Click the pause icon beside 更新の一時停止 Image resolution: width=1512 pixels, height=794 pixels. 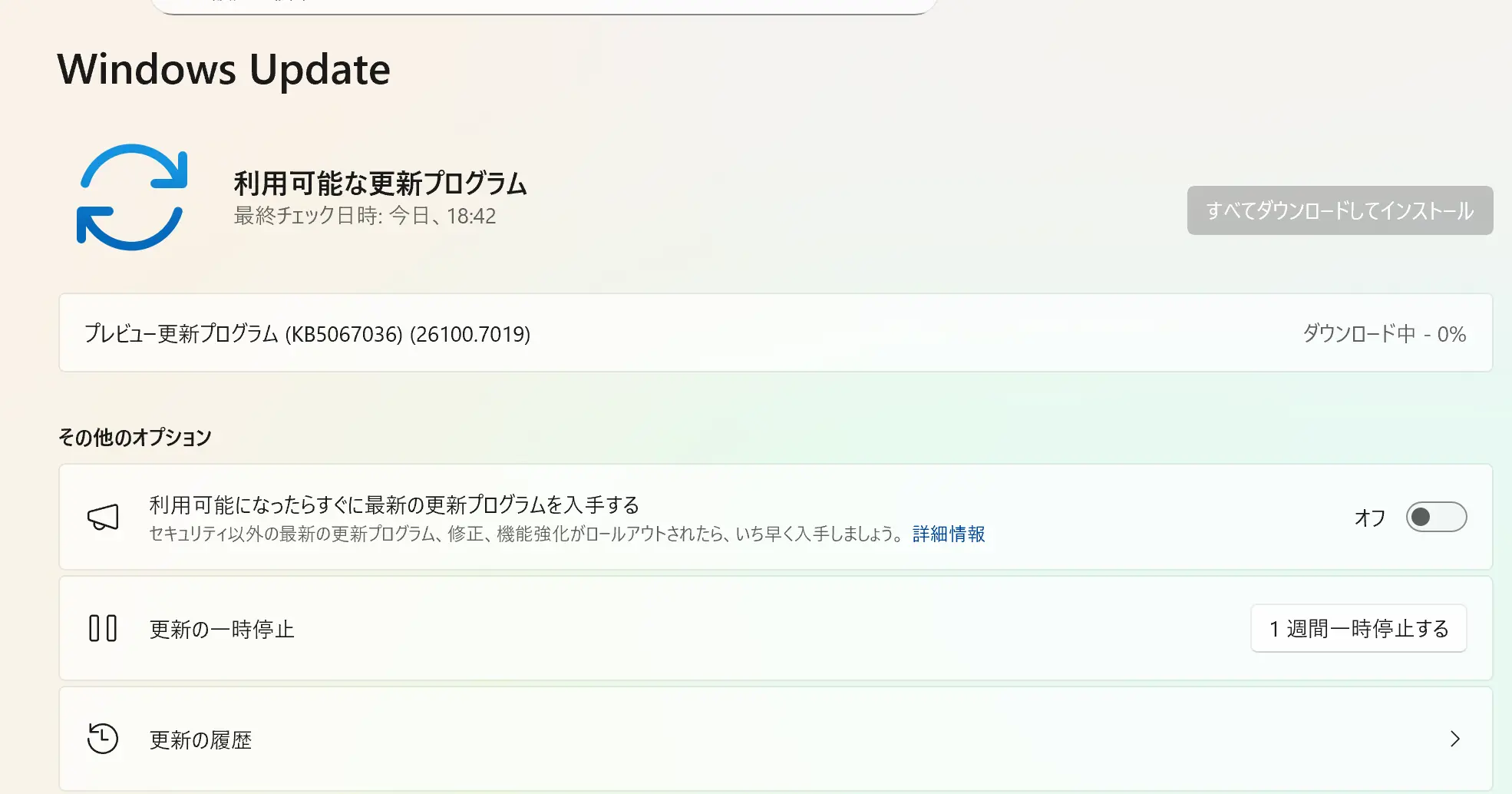click(103, 629)
